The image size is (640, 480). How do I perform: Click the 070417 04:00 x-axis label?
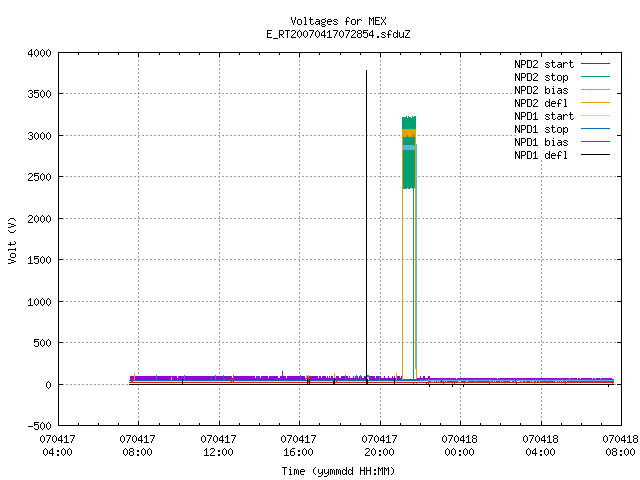tap(57, 446)
